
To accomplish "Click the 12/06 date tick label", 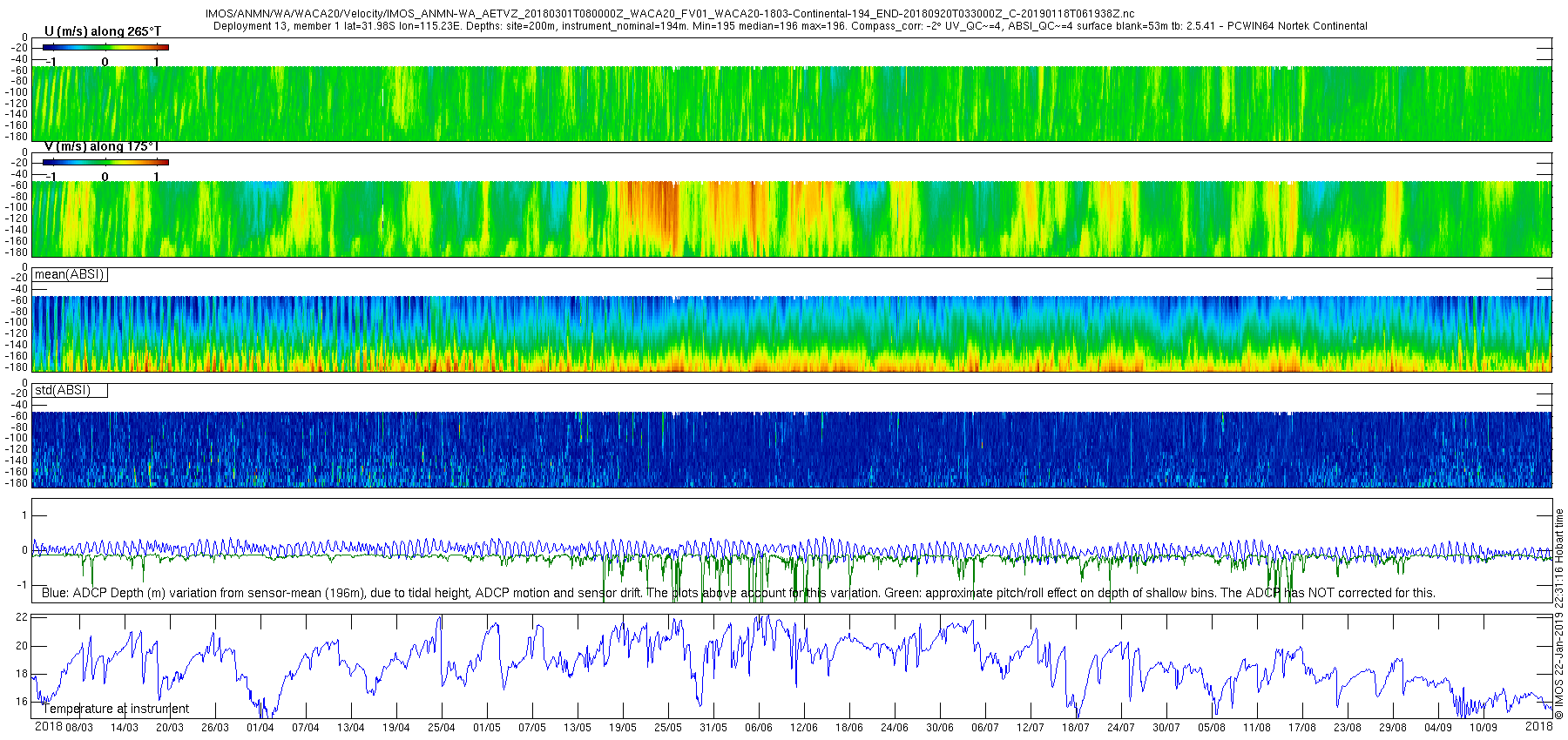I will [x=804, y=728].
